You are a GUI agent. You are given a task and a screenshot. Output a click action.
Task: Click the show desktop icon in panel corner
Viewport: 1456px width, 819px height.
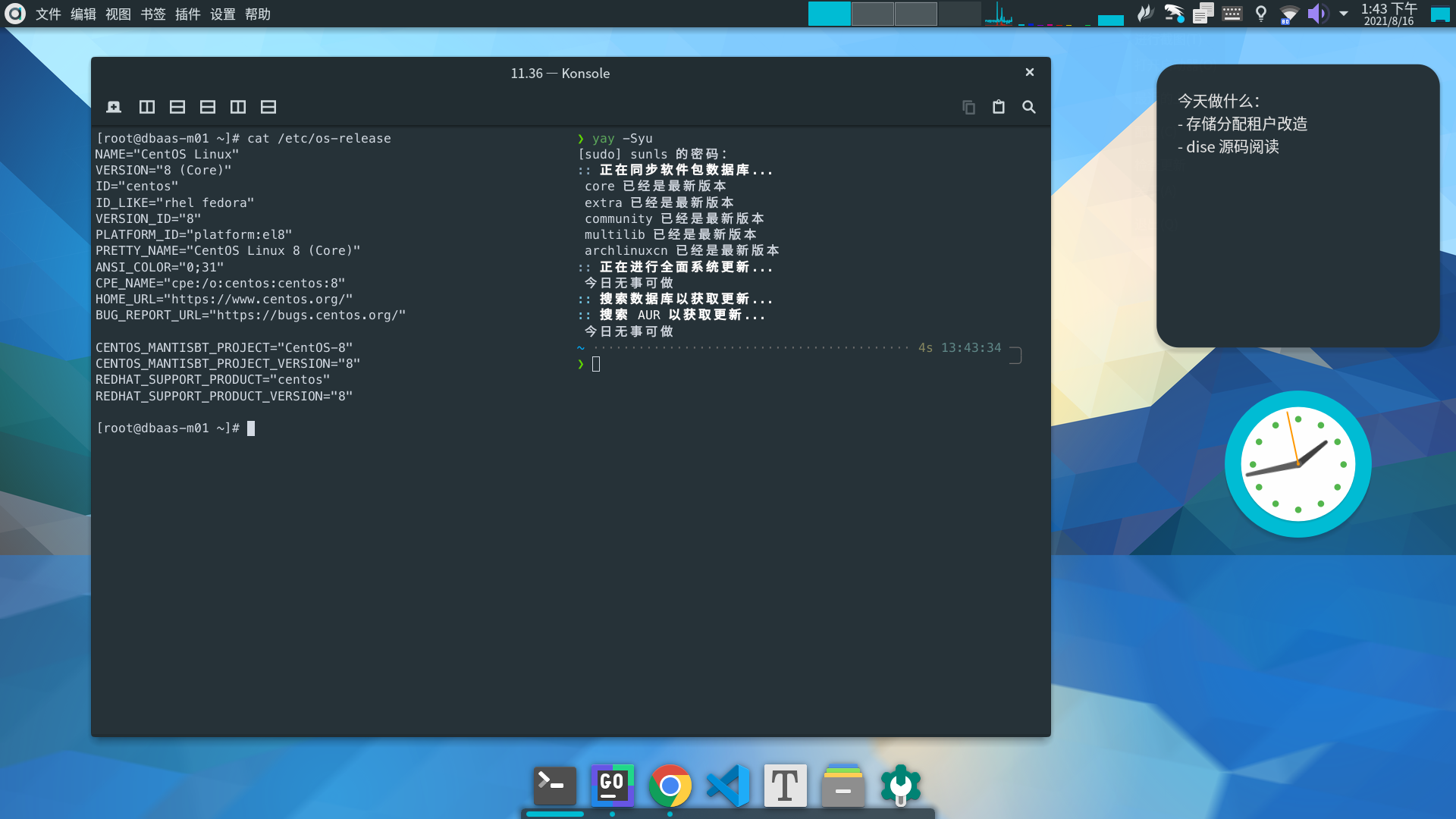[1439, 14]
